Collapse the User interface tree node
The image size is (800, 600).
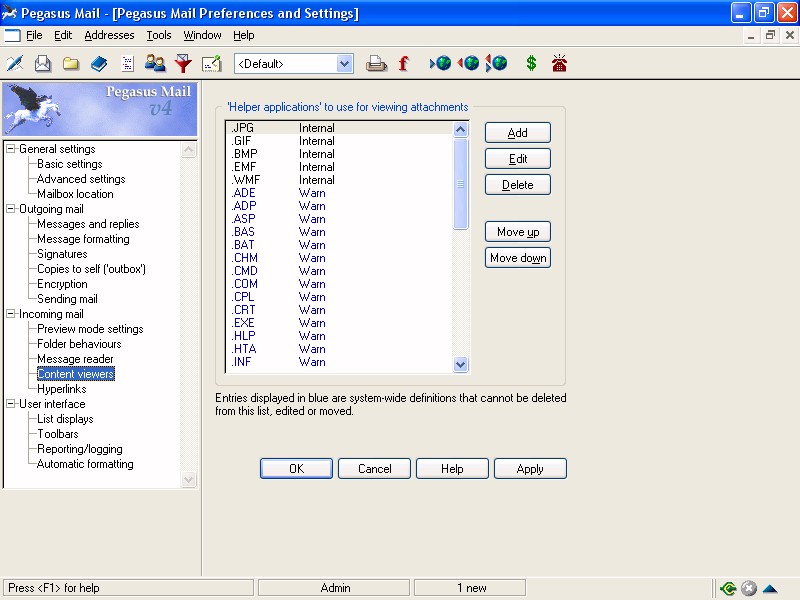(x=11, y=404)
